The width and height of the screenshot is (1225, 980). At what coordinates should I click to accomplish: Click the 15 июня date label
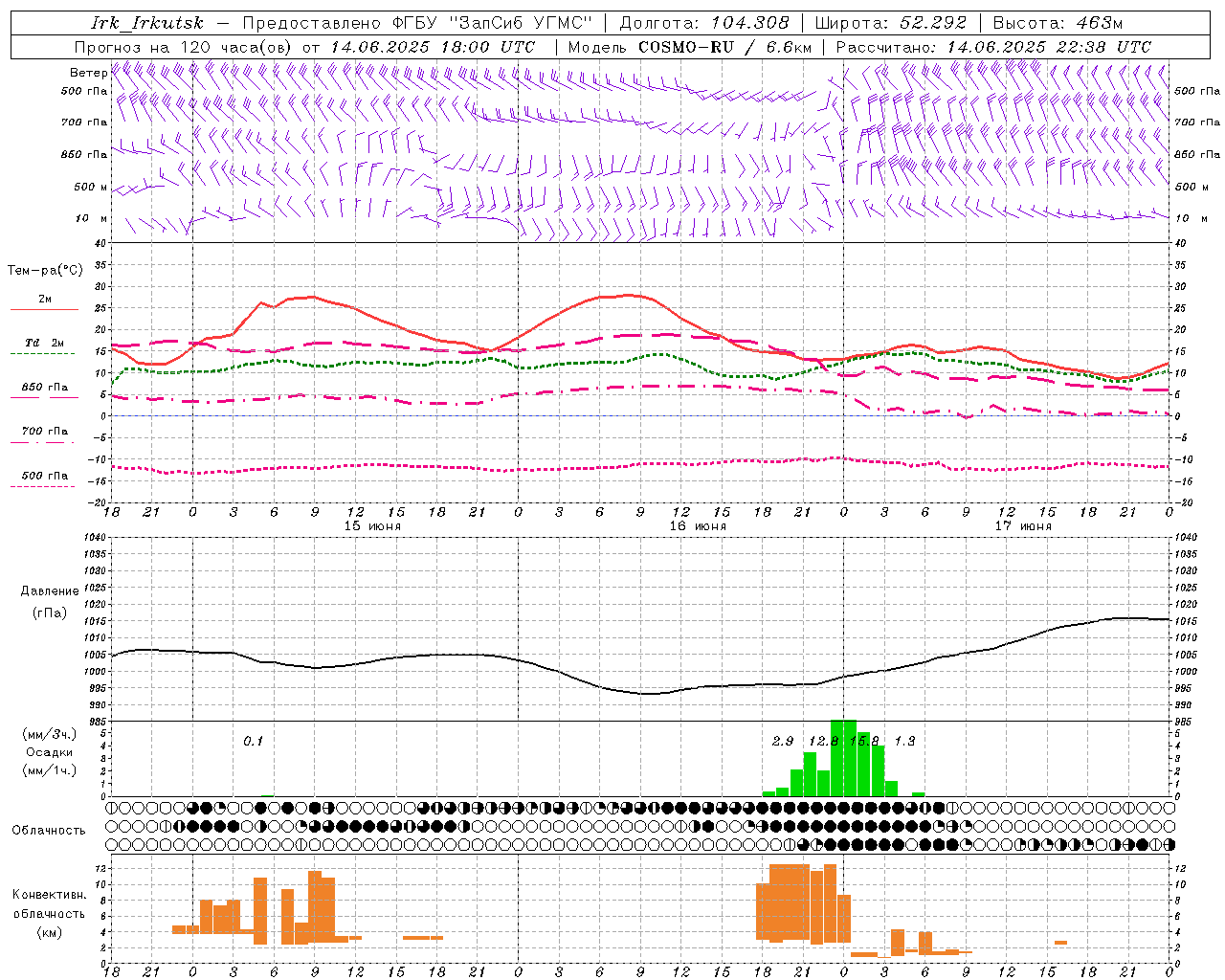click(x=372, y=526)
